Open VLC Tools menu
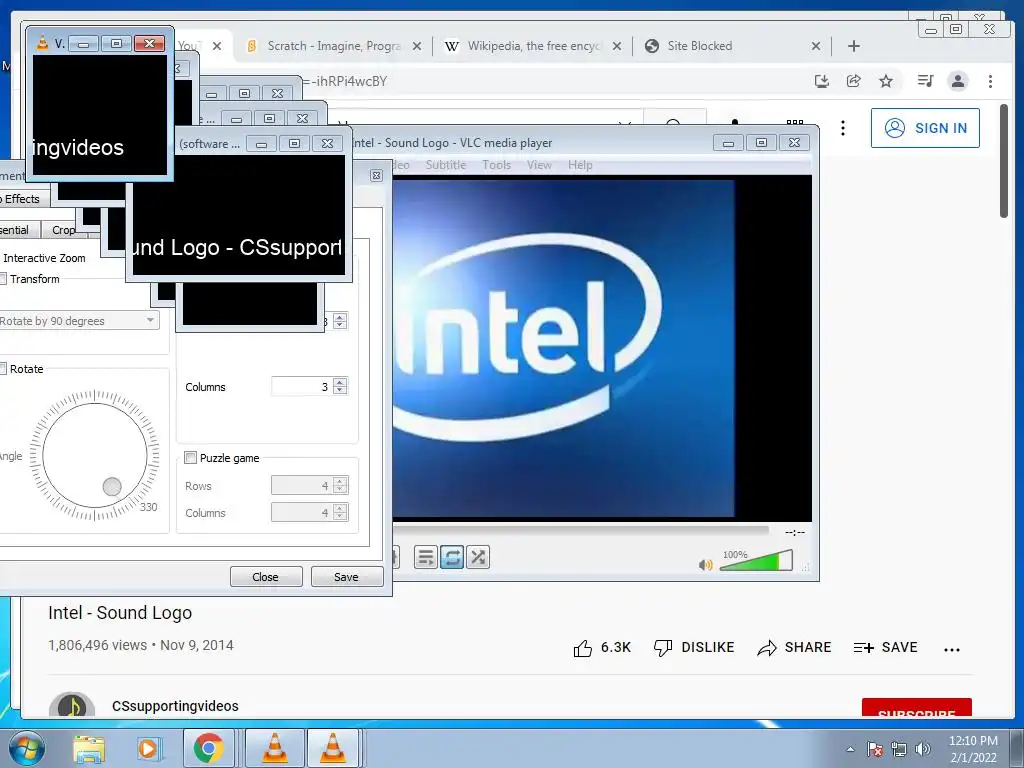1024x768 pixels. (x=496, y=165)
